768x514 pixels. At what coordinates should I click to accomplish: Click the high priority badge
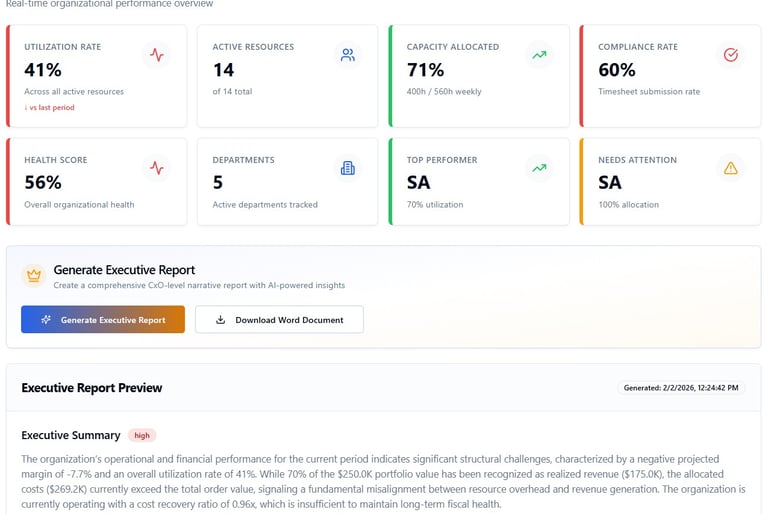[142, 435]
